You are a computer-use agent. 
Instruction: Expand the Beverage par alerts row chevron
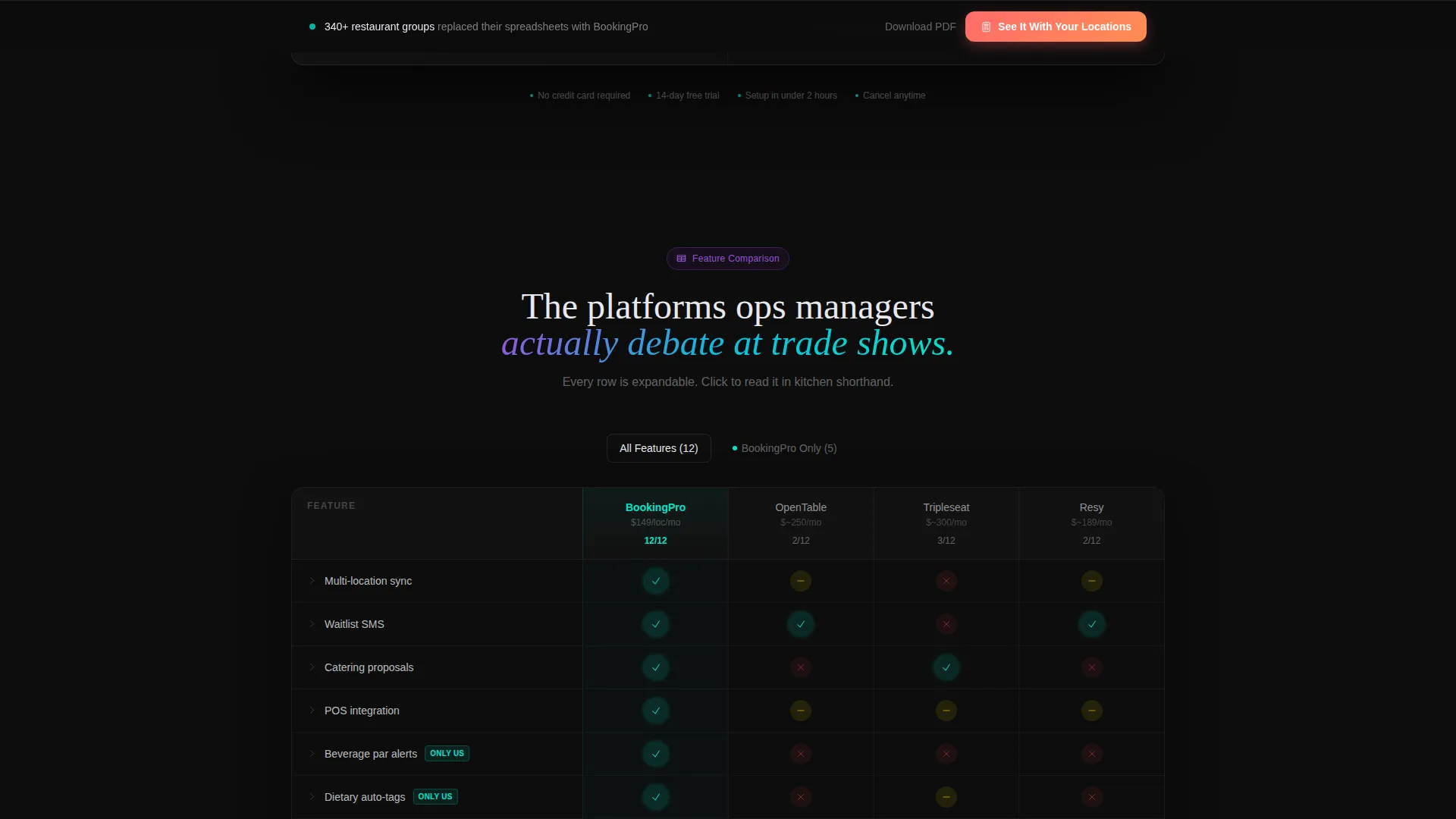(312, 754)
